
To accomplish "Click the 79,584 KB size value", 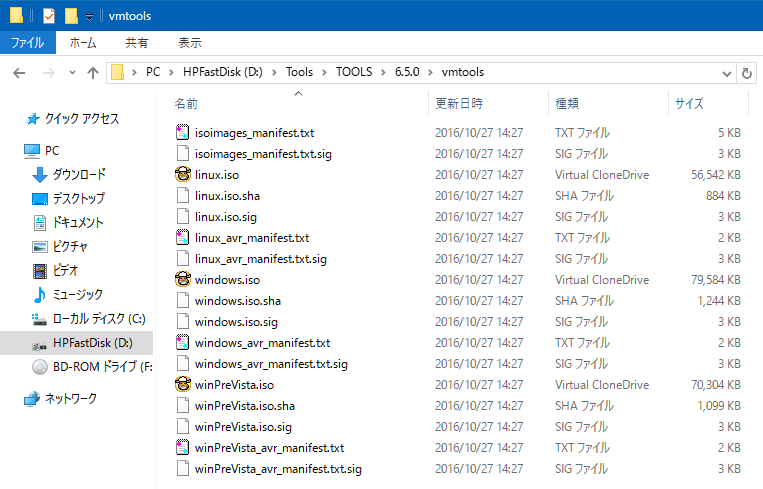I will [716, 280].
